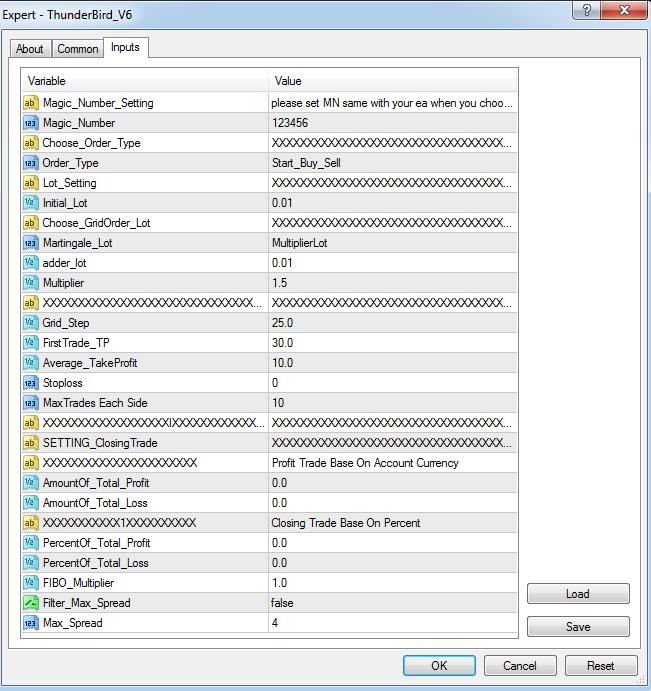Switch to the About tab

point(30,48)
